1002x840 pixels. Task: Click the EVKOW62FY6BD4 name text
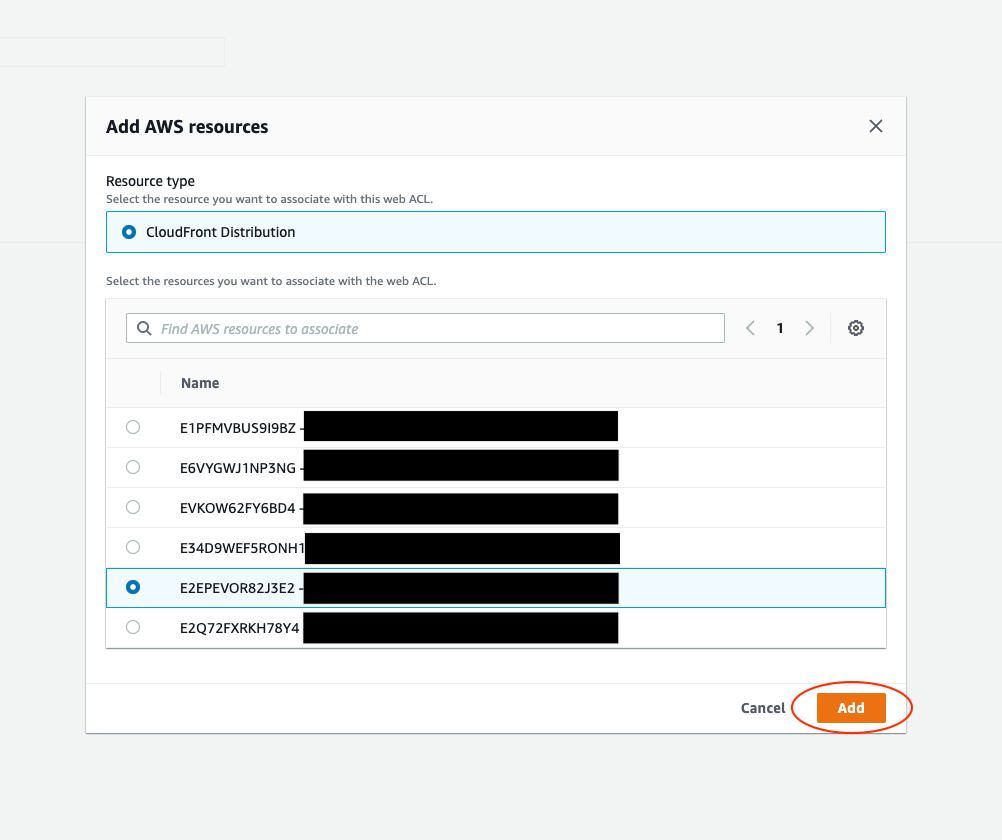pos(238,508)
